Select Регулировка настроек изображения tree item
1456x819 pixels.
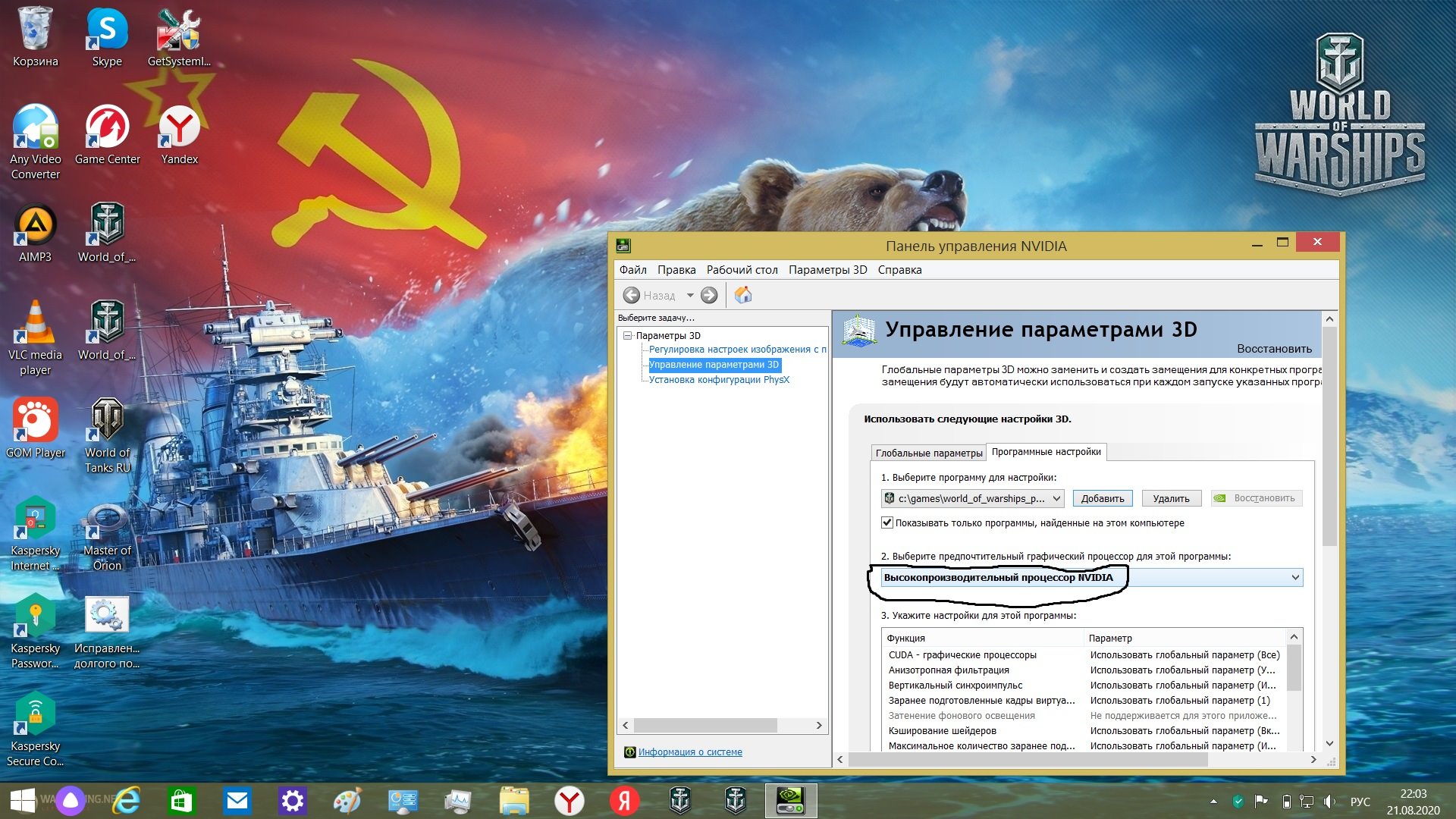click(x=737, y=350)
